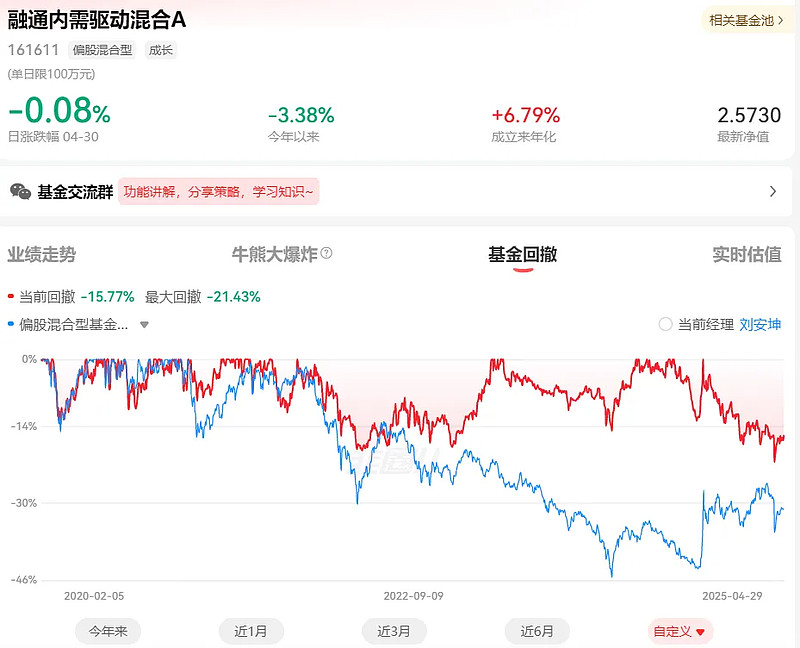Image resolution: width=800 pixels, height=648 pixels.
Task: Click the 当前回撤 -15.77% value
Action: 108,296
